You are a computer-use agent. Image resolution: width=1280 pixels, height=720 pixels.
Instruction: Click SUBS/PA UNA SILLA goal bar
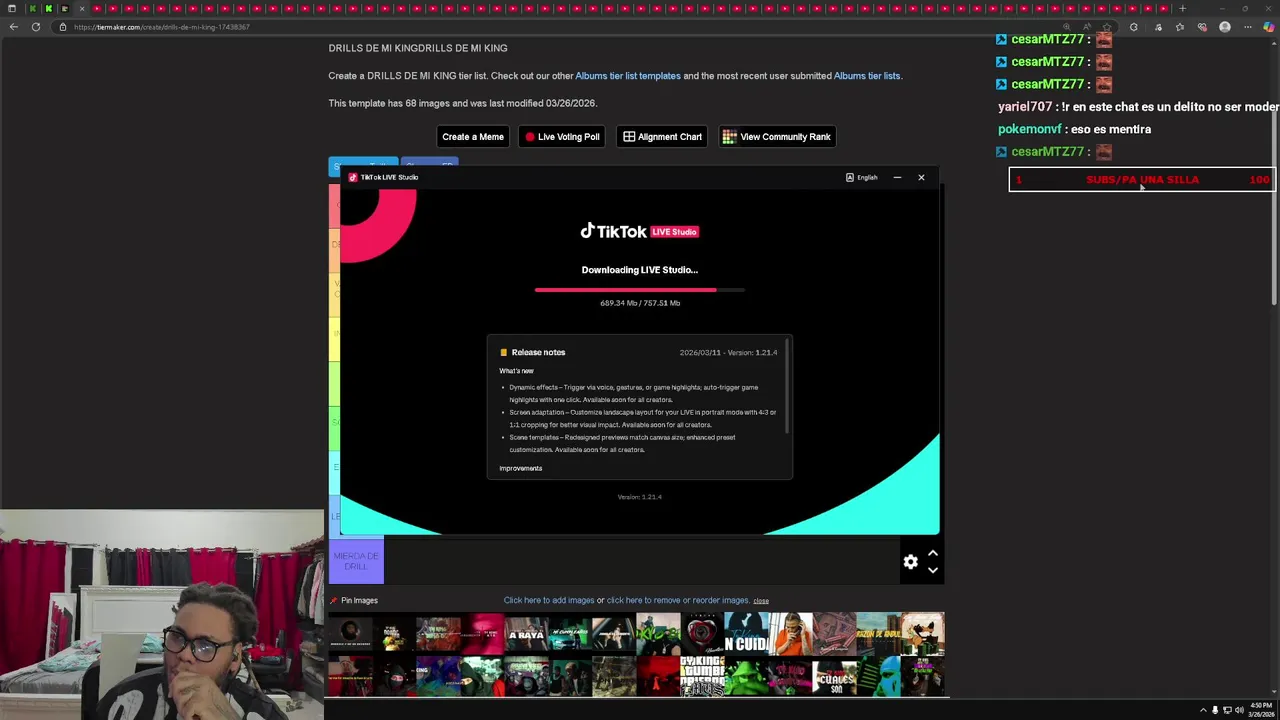pyautogui.click(x=1141, y=180)
